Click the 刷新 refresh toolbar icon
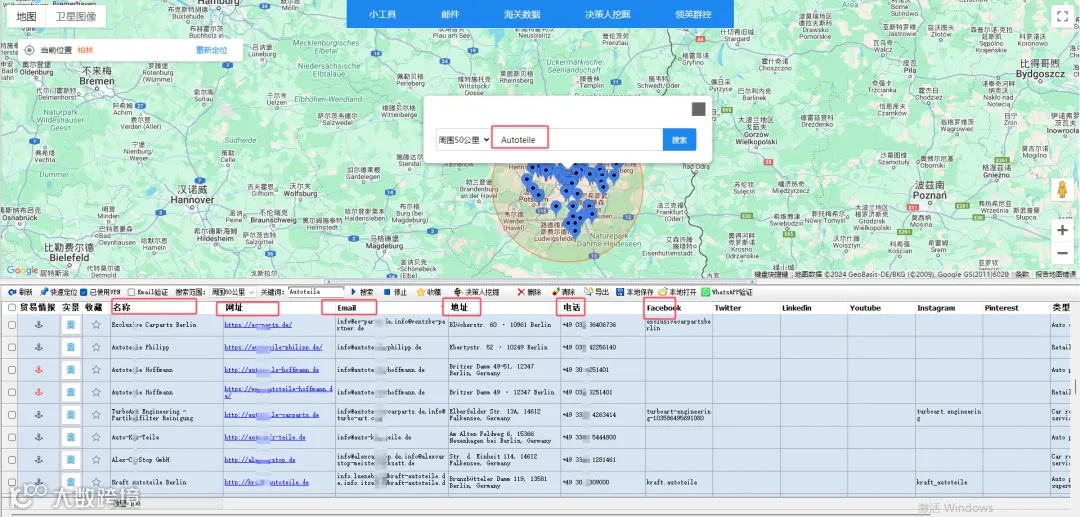 pos(13,292)
